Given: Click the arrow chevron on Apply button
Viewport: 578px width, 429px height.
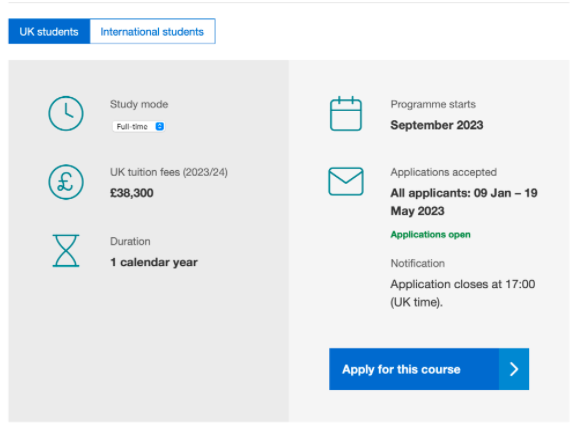Looking at the screenshot, I should pos(514,369).
